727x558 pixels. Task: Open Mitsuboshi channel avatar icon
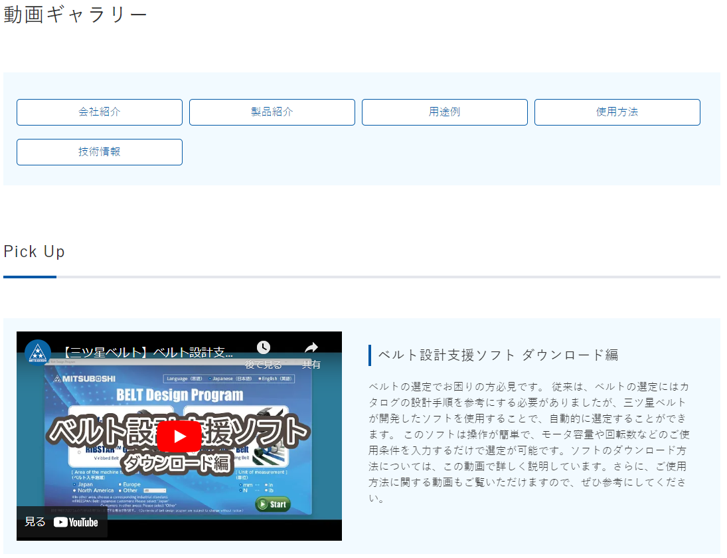click(x=38, y=353)
